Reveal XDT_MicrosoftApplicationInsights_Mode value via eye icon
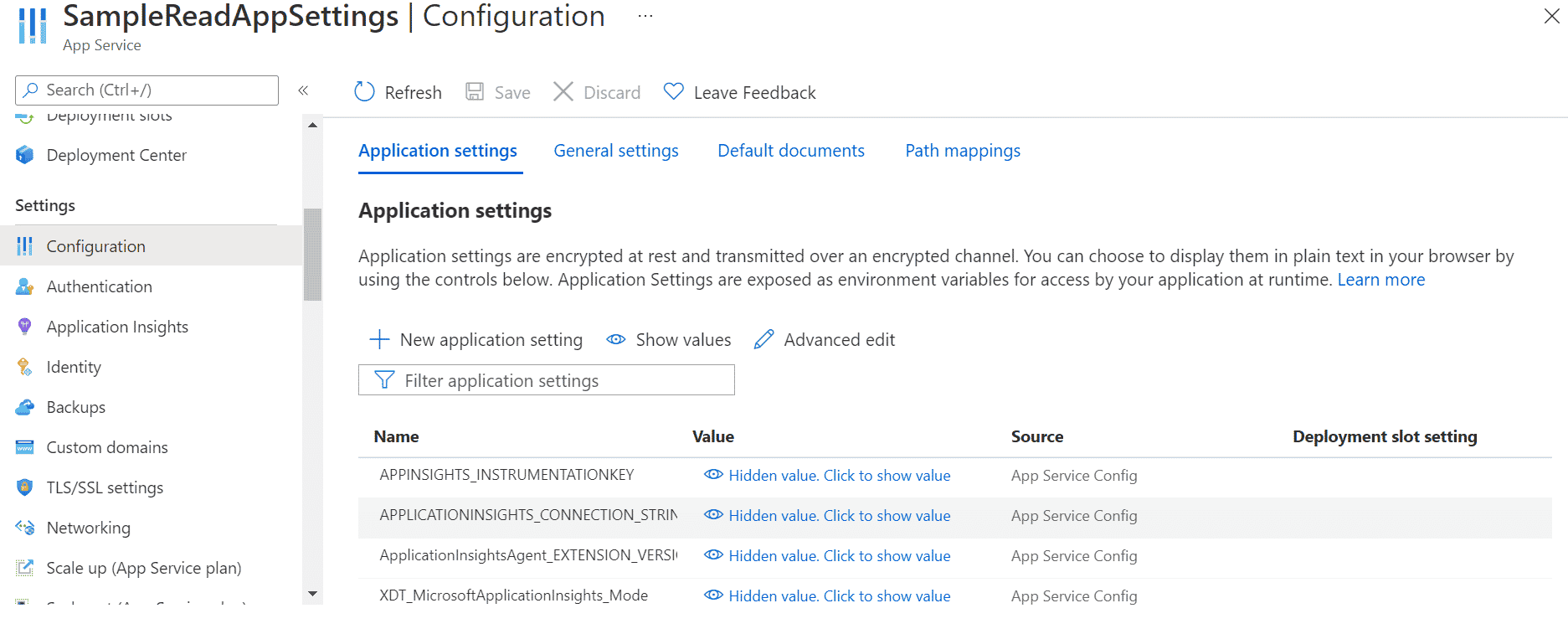The width and height of the screenshot is (1568, 634). 713,595
